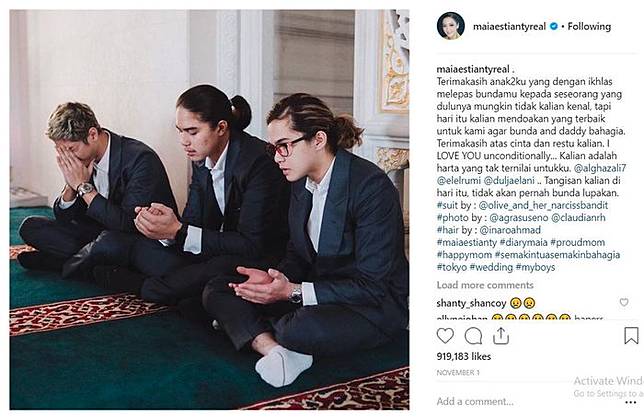Open the three-dot more options menu
644x419 pixels.
[630, 402]
